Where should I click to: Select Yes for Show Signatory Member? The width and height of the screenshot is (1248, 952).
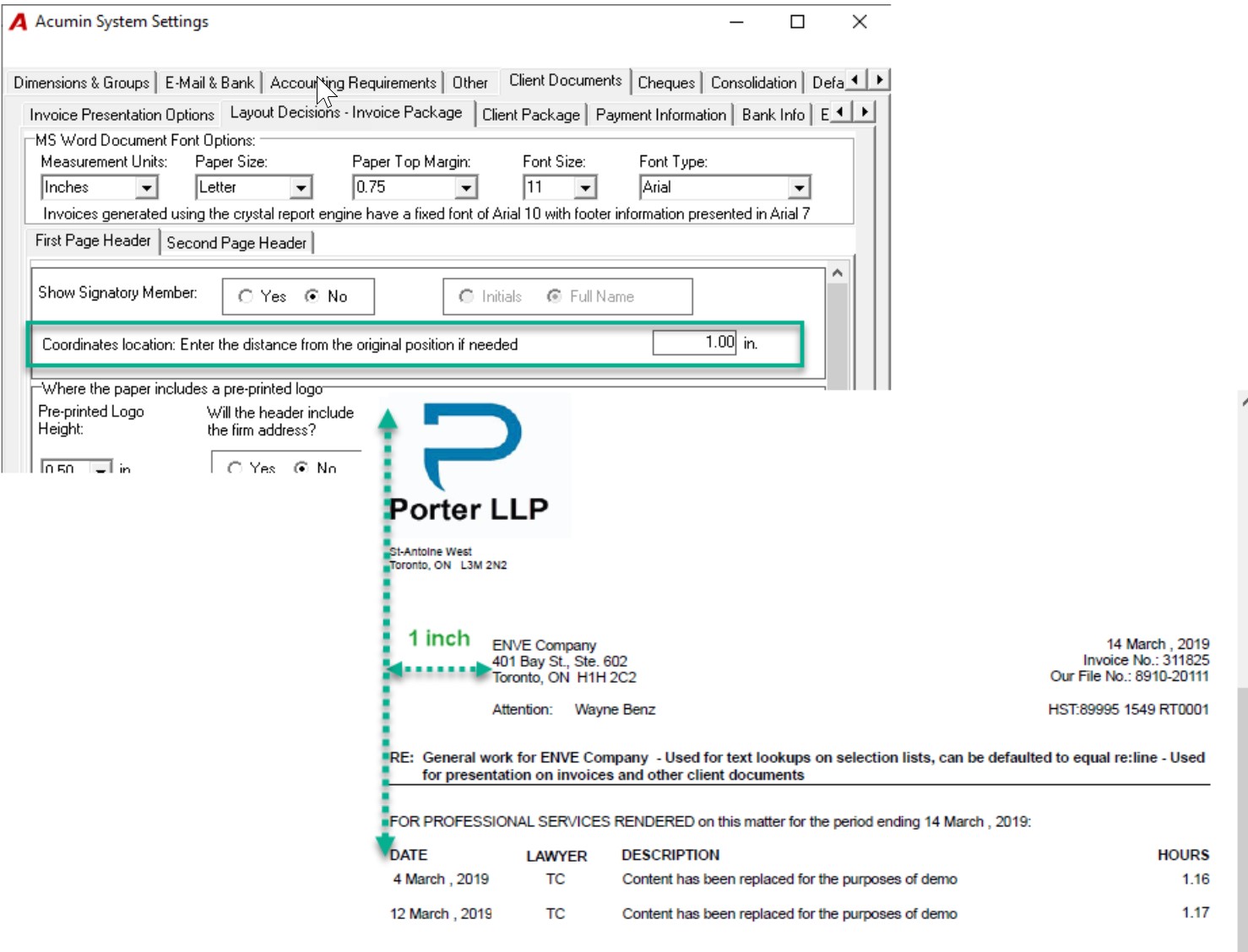pos(246,296)
